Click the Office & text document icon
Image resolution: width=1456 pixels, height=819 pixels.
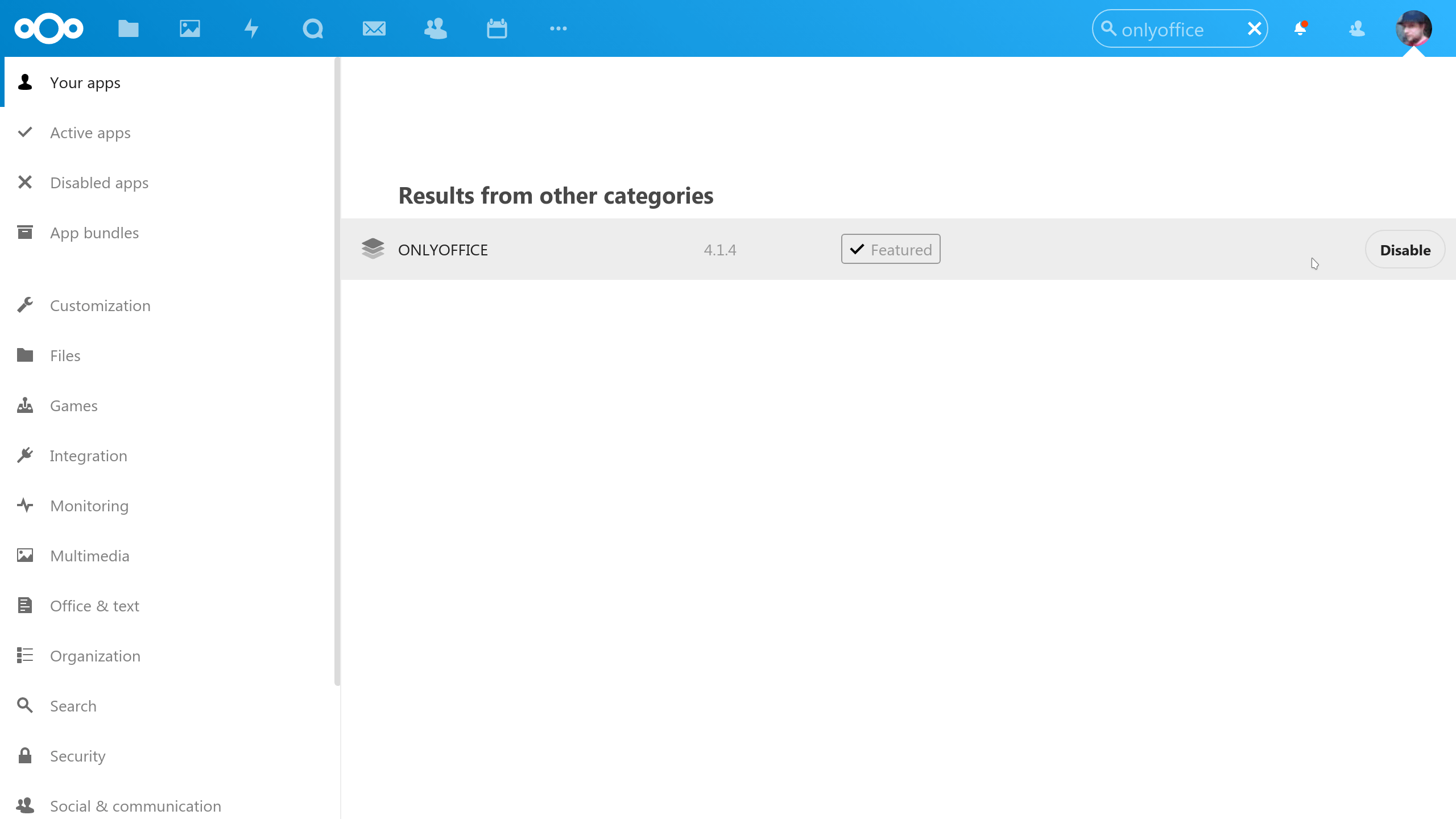[x=25, y=605]
